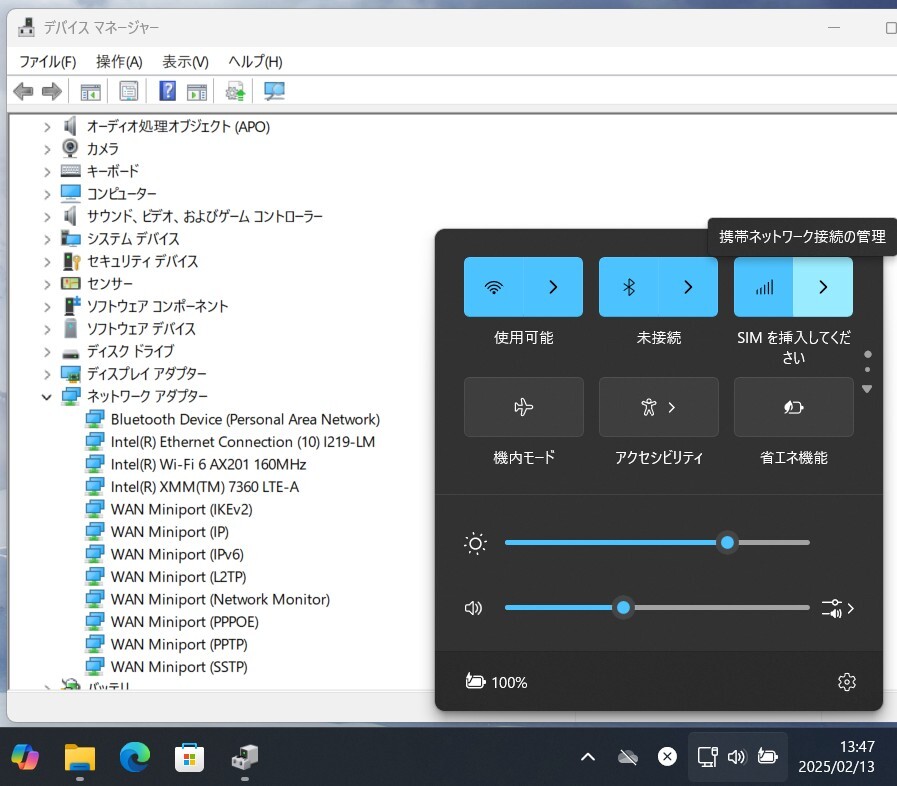The image size is (897, 786).
Task: Open quick settings gear icon
Action: (x=847, y=682)
